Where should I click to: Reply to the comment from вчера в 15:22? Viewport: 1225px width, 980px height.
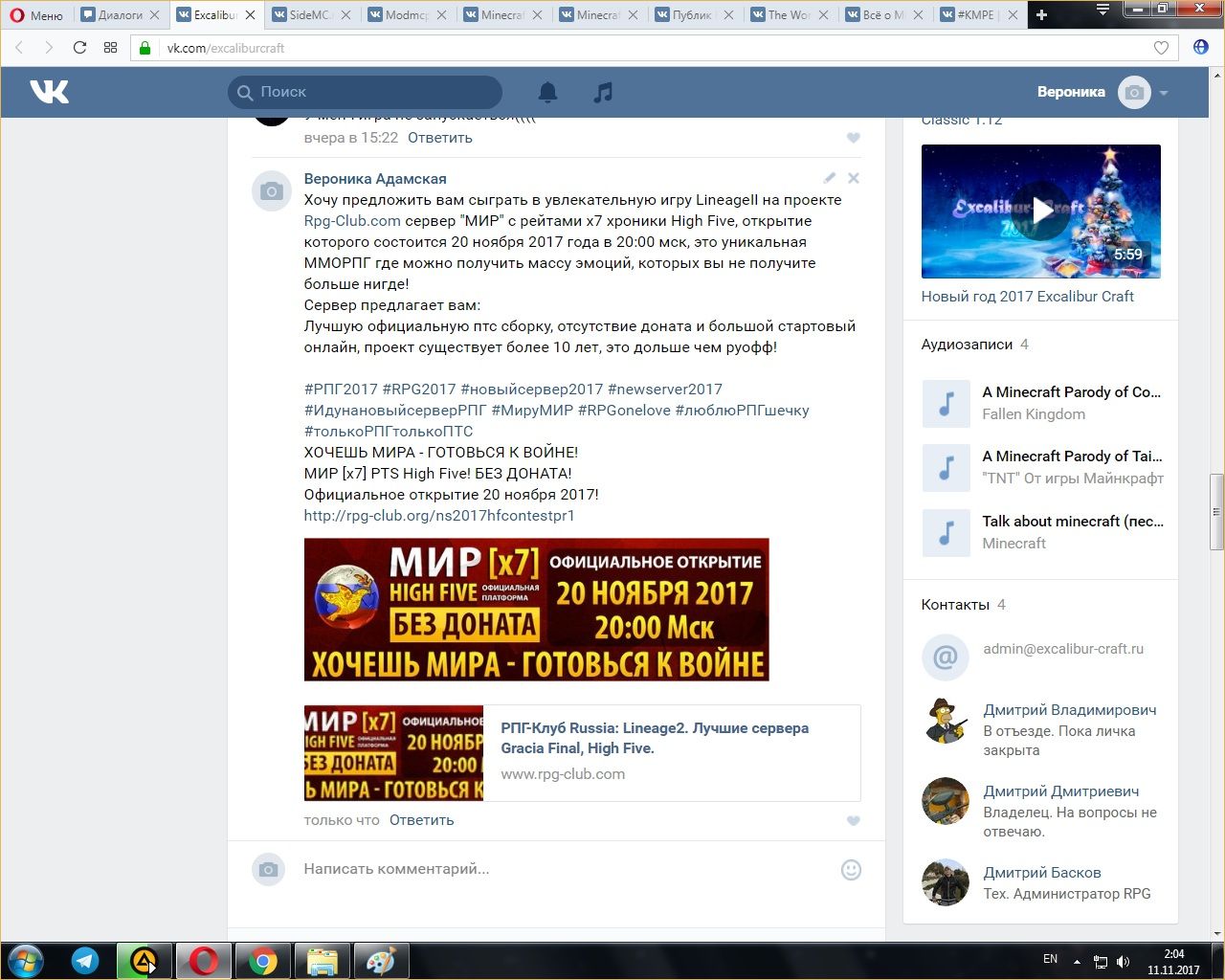coord(440,138)
